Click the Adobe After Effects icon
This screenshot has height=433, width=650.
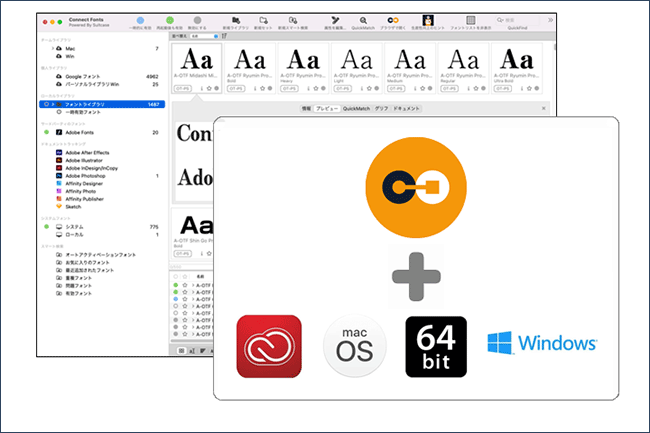click(x=59, y=152)
